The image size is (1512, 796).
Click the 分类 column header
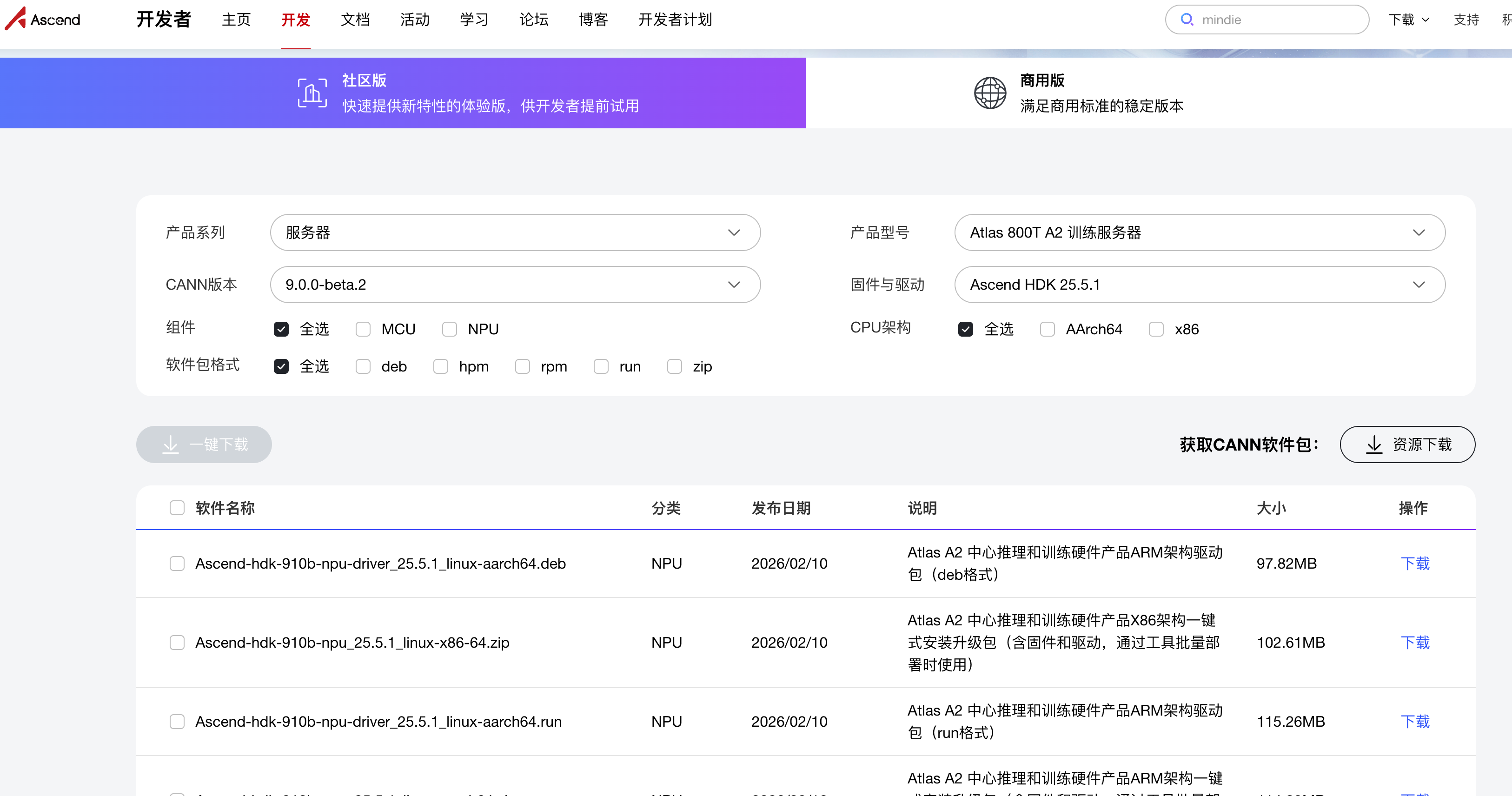click(x=666, y=508)
